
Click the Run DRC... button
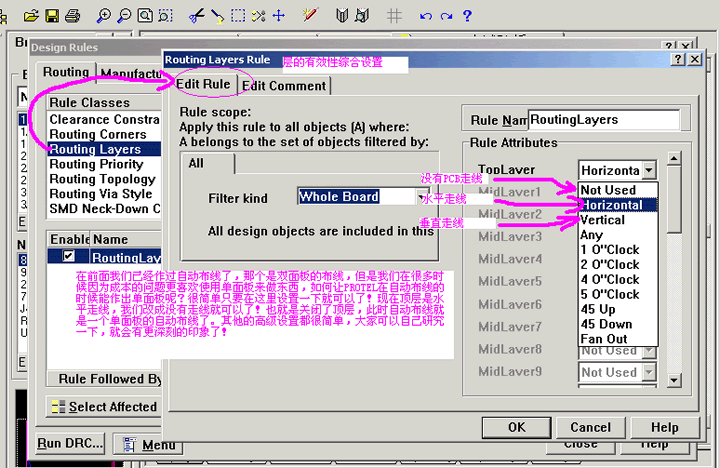pyautogui.click(x=70, y=443)
